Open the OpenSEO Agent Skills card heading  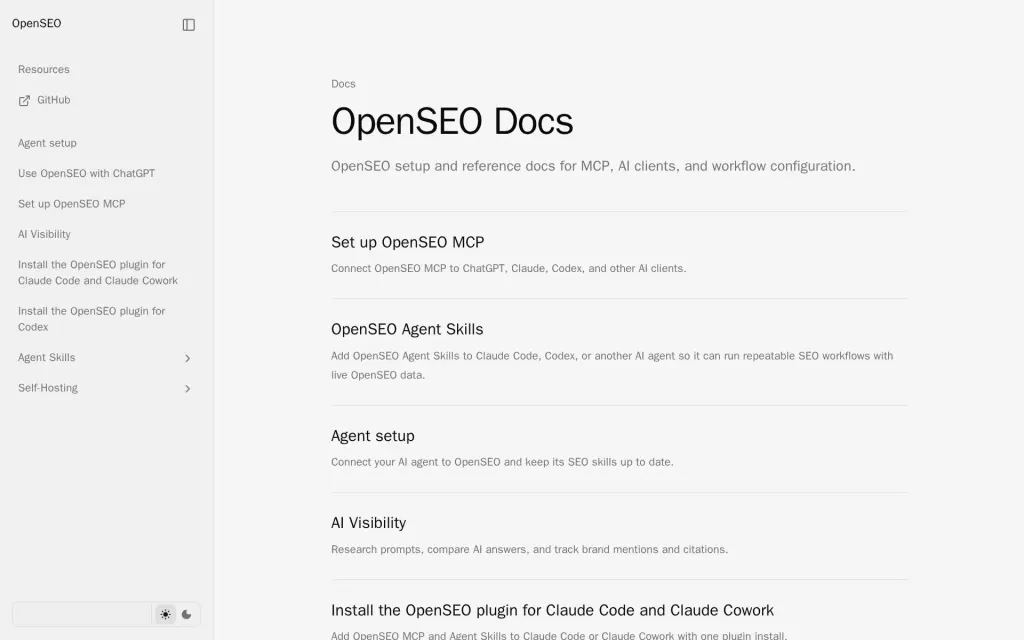click(407, 329)
